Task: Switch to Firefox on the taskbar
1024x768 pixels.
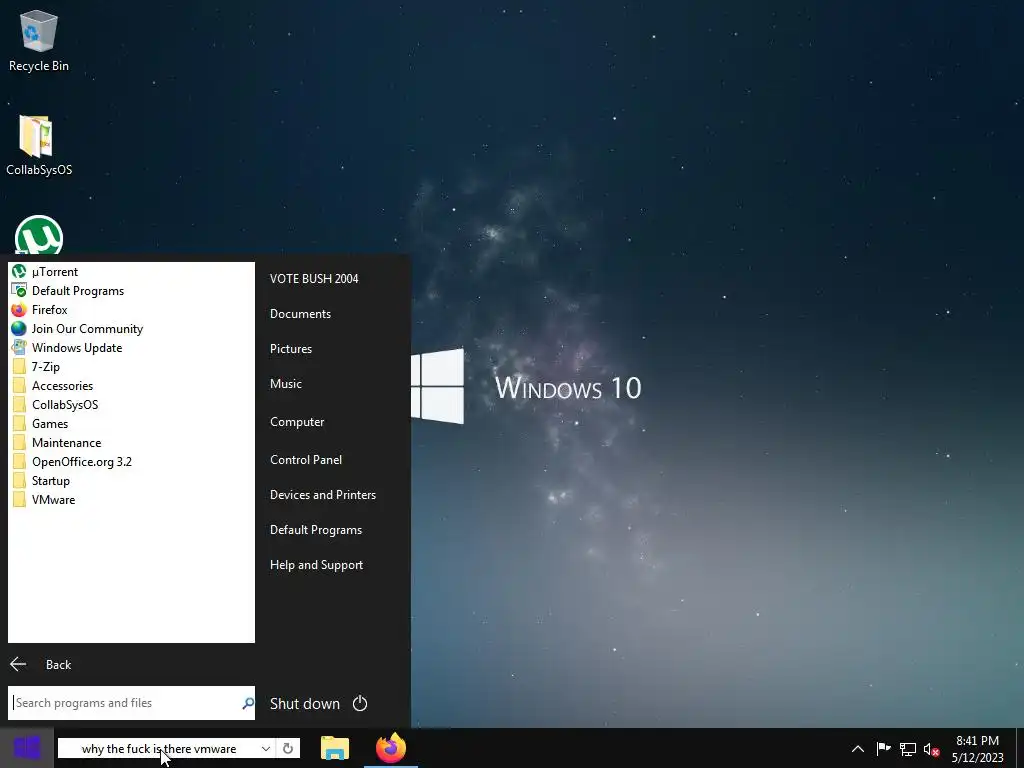Action: pos(391,748)
